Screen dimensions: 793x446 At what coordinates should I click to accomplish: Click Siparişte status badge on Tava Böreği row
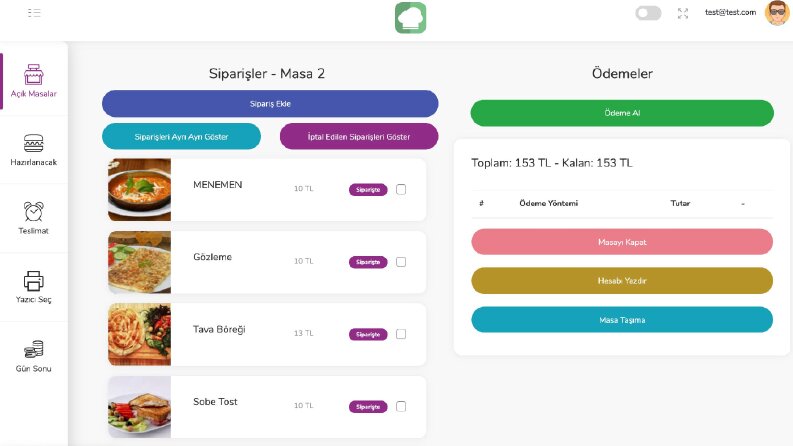[368, 334]
